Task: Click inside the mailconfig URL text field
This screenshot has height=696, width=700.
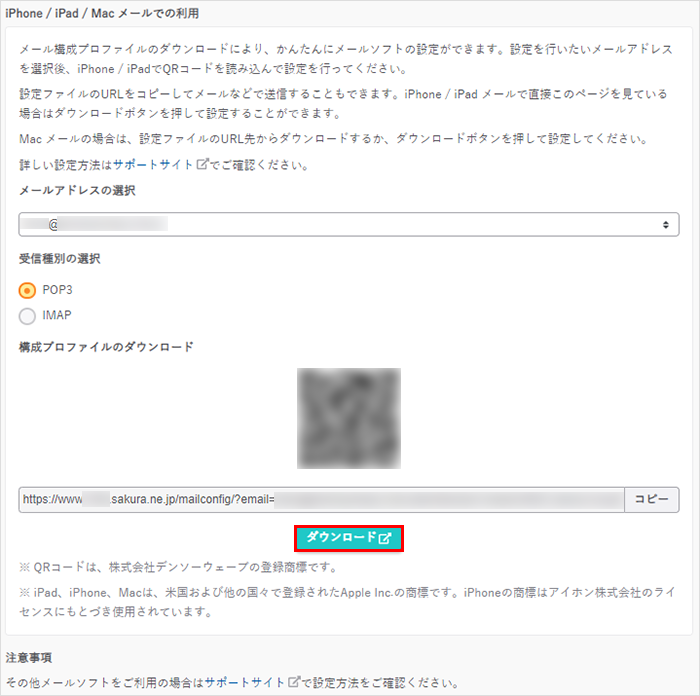Action: (321, 500)
